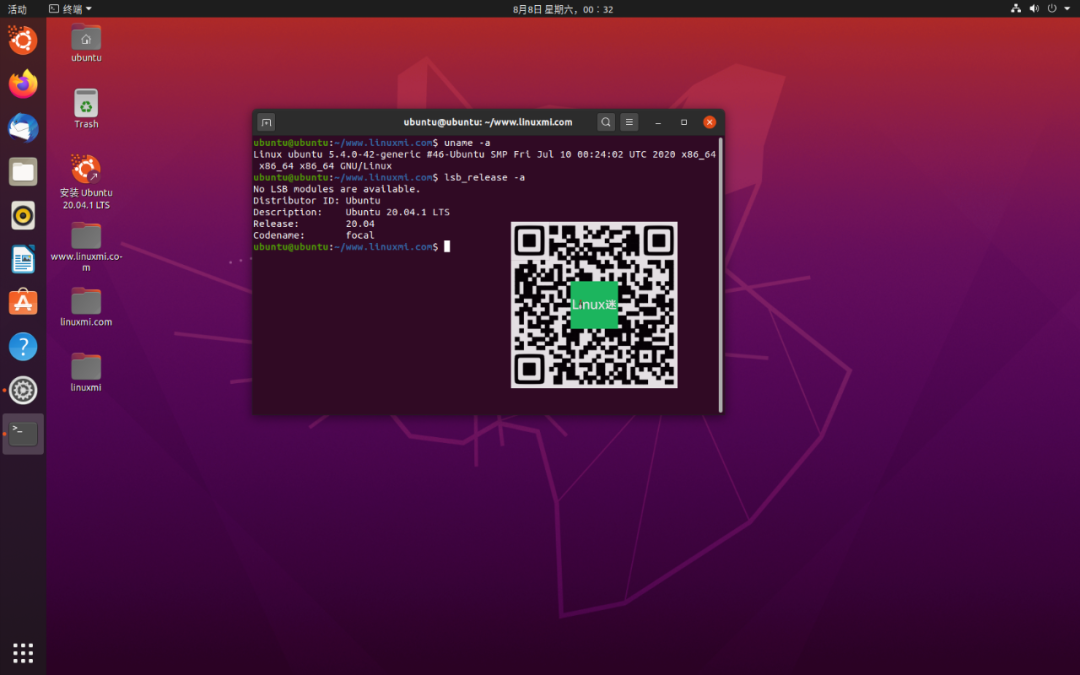
Task: Expand the system menu arrow
Action: 1067,8
